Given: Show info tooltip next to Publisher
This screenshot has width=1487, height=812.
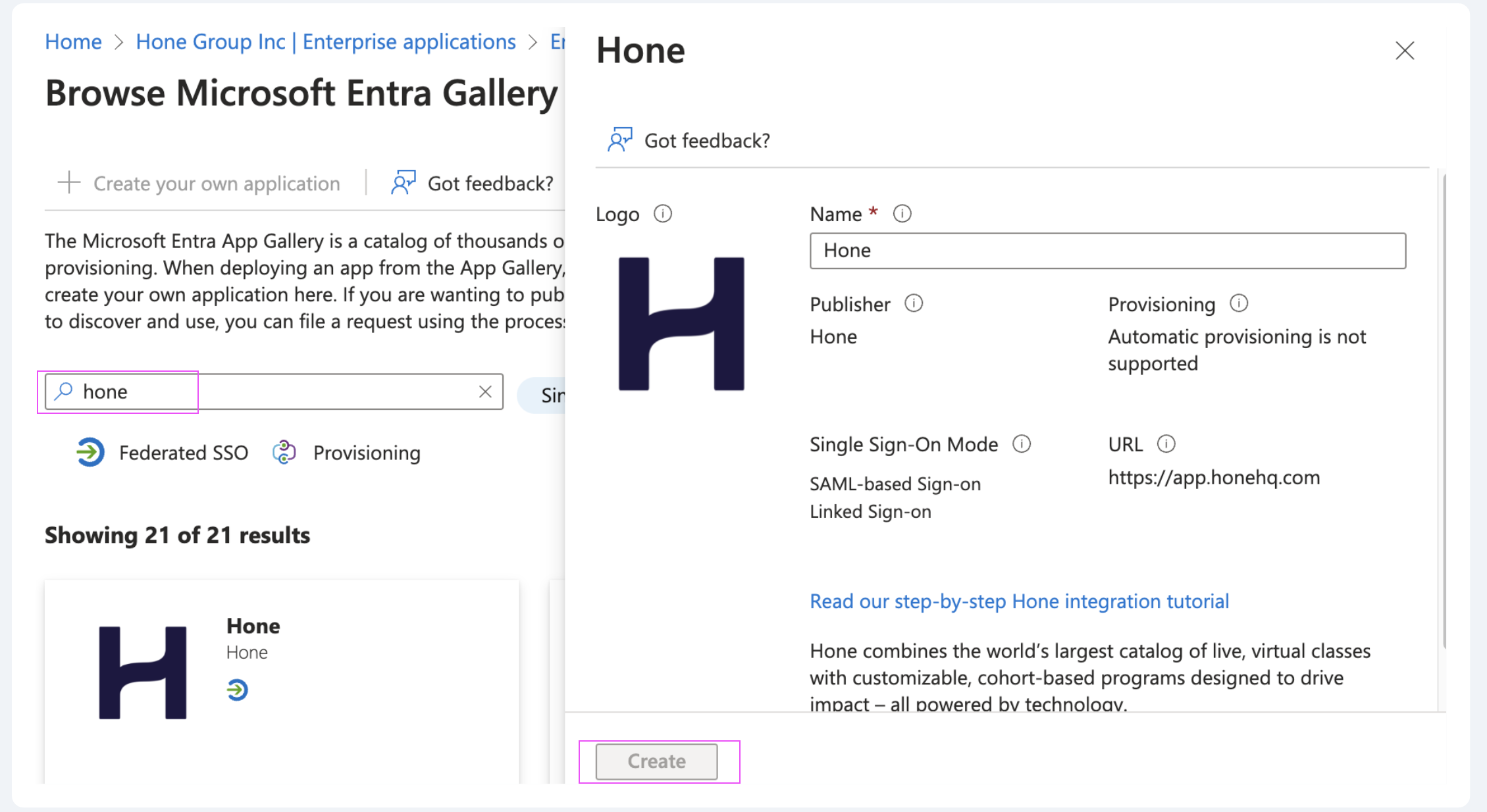Looking at the screenshot, I should [914, 303].
